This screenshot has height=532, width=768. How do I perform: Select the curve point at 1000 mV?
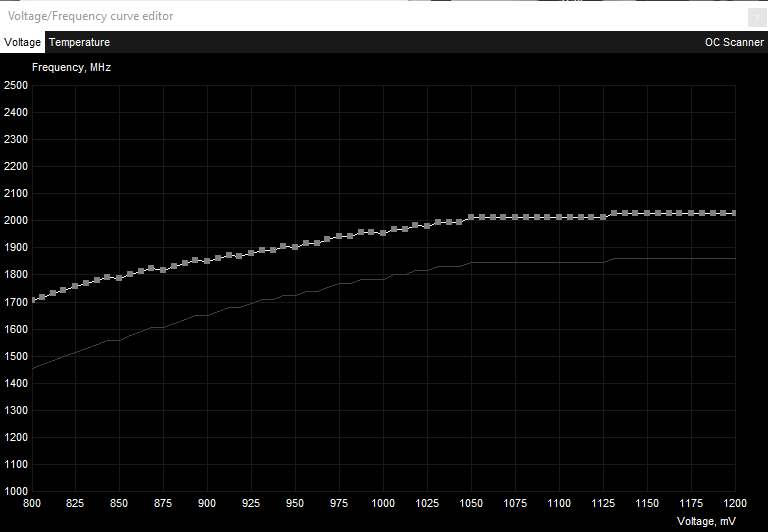[x=383, y=233]
